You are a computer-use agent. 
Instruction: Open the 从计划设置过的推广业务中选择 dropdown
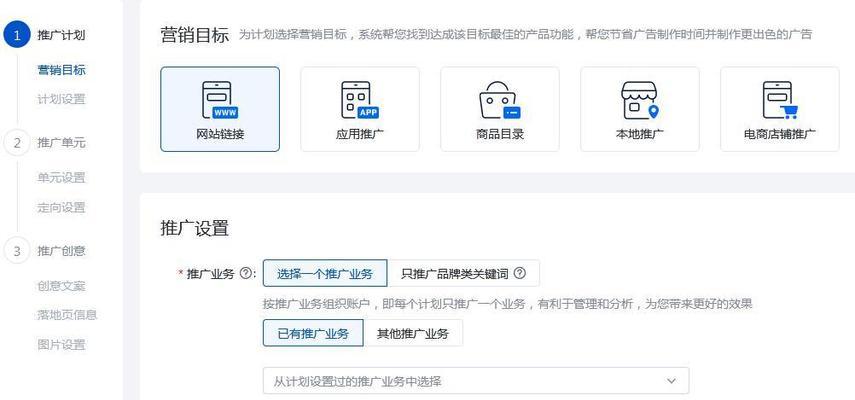tap(476, 381)
